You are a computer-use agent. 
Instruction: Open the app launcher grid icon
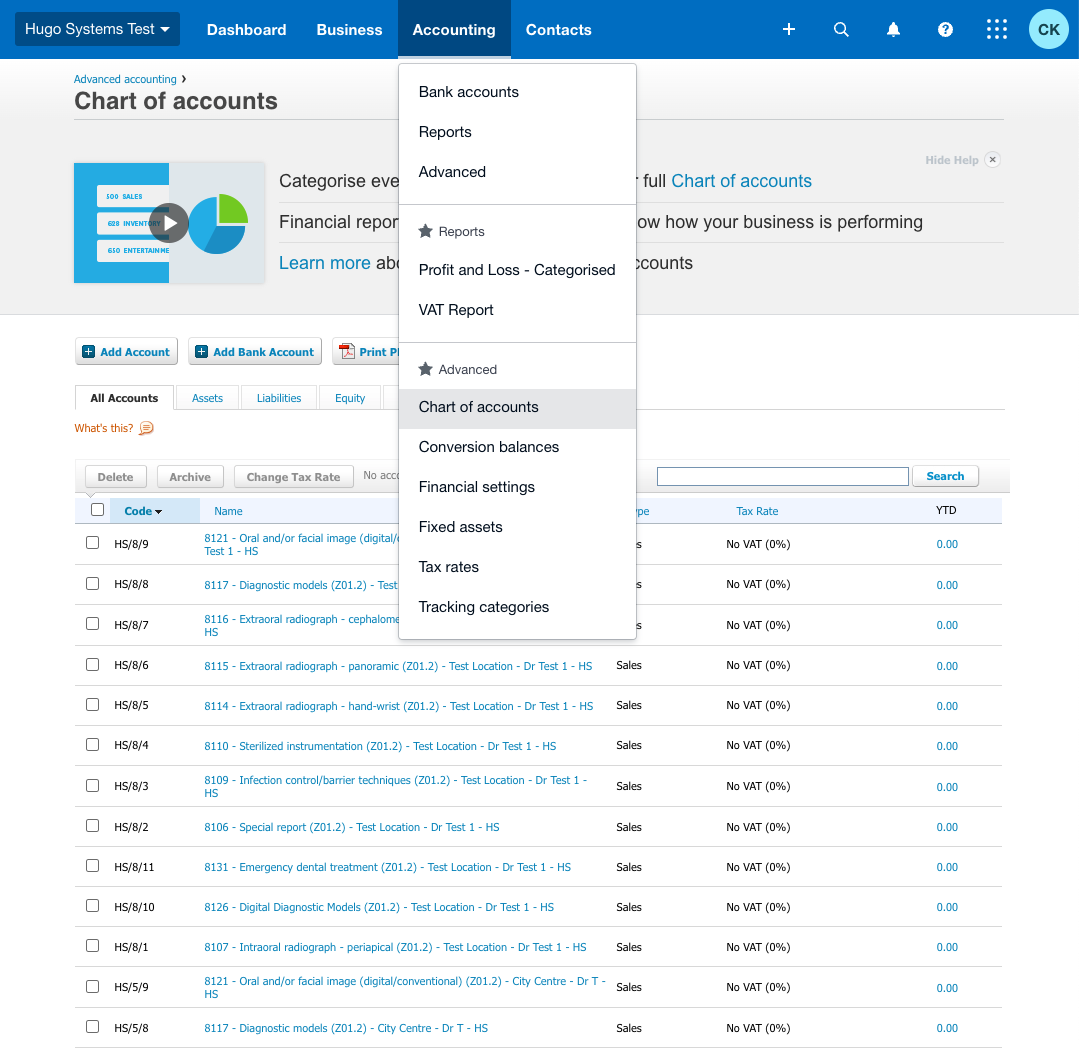point(996,29)
